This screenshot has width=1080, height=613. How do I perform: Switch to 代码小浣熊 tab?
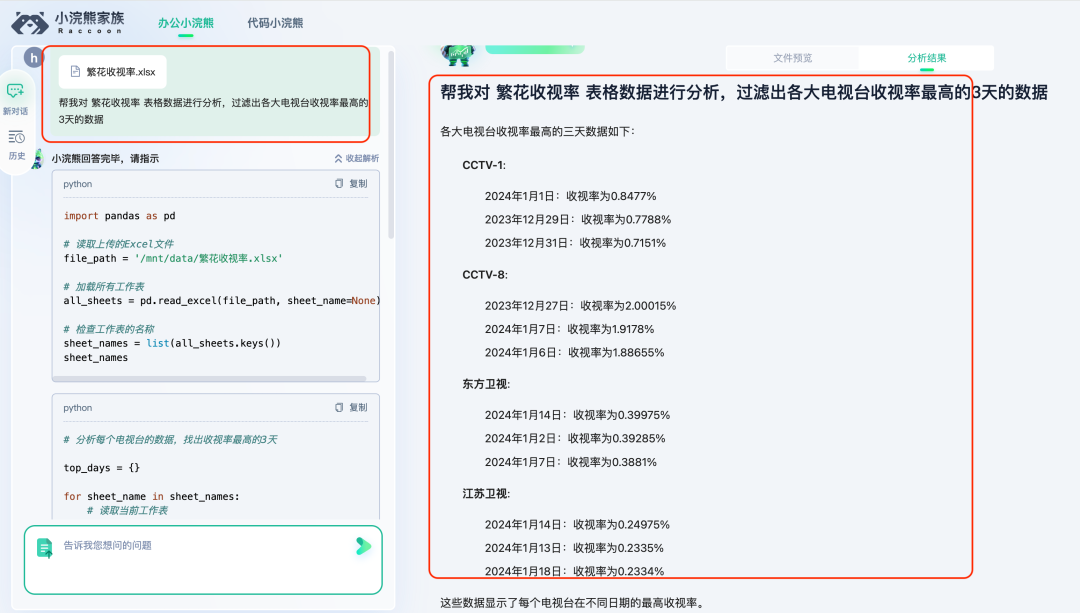coord(275,23)
